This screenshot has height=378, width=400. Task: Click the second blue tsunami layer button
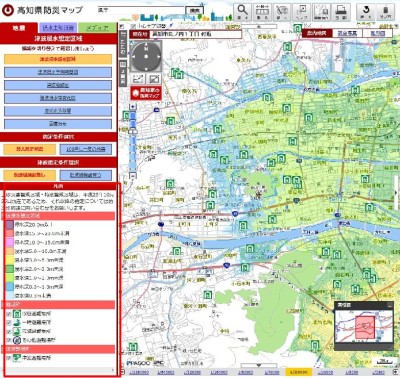tap(58, 85)
